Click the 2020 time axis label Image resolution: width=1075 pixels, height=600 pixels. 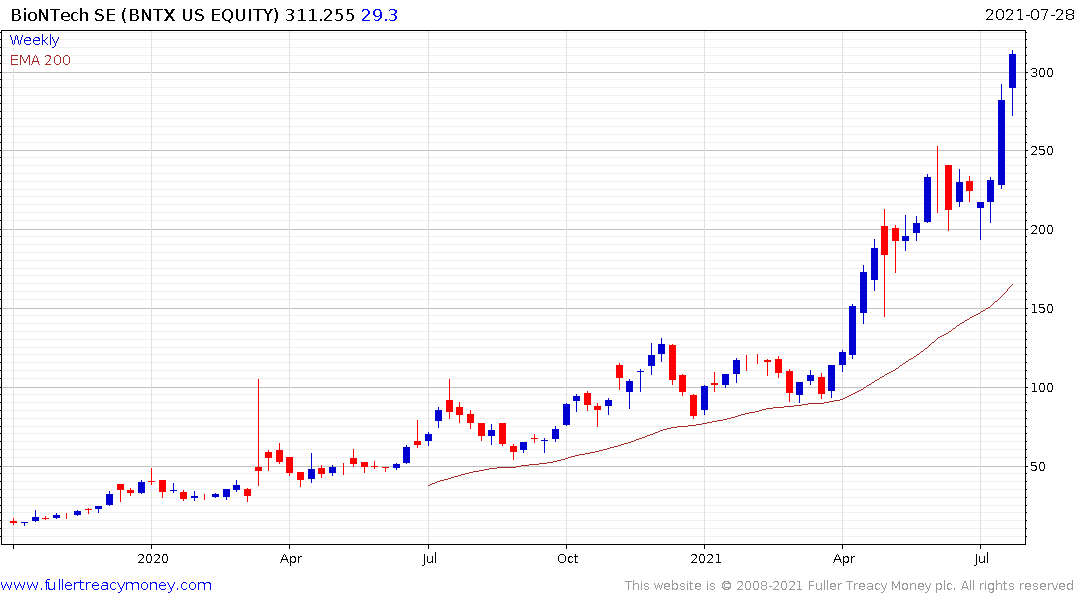tap(153, 558)
